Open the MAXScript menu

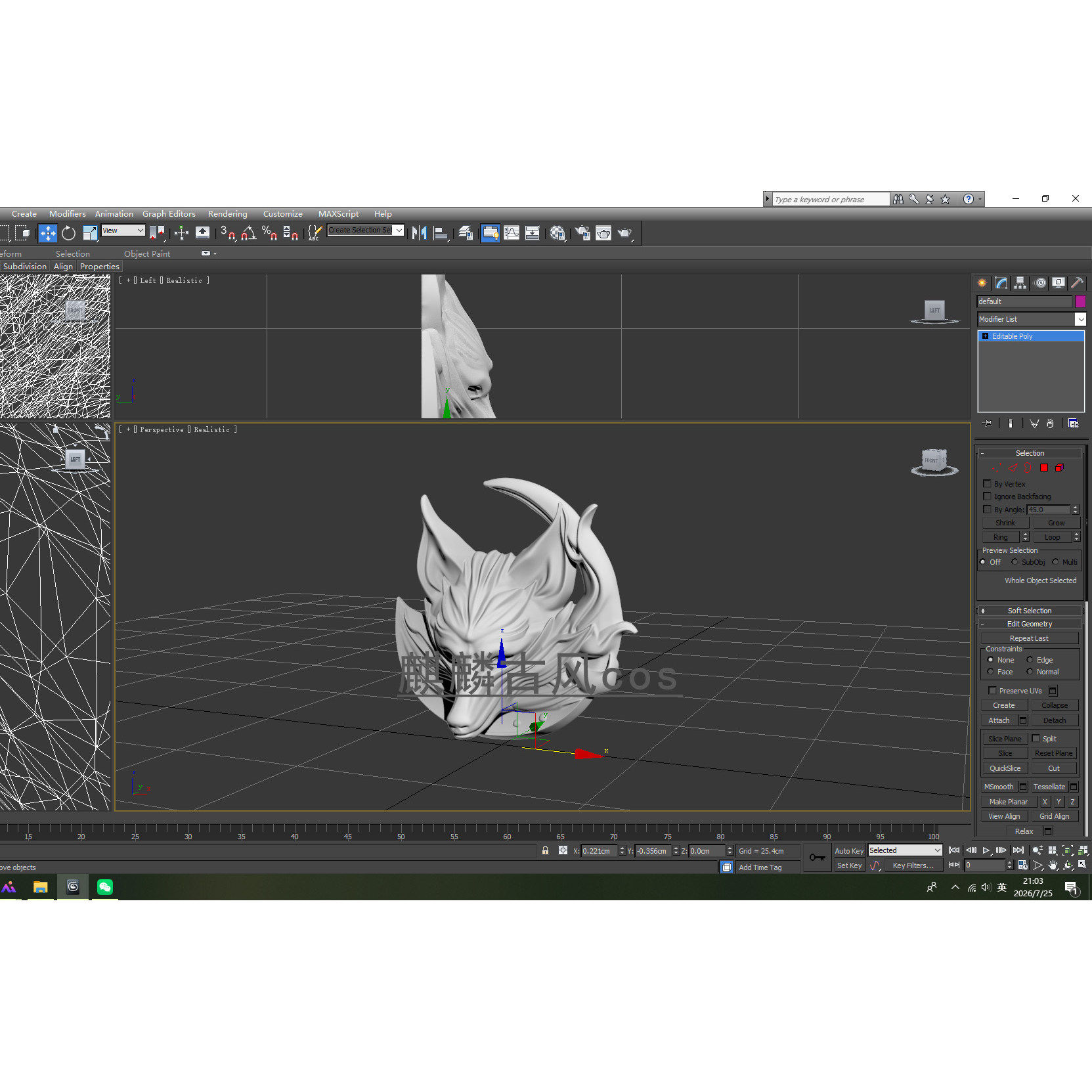point(338,214)
